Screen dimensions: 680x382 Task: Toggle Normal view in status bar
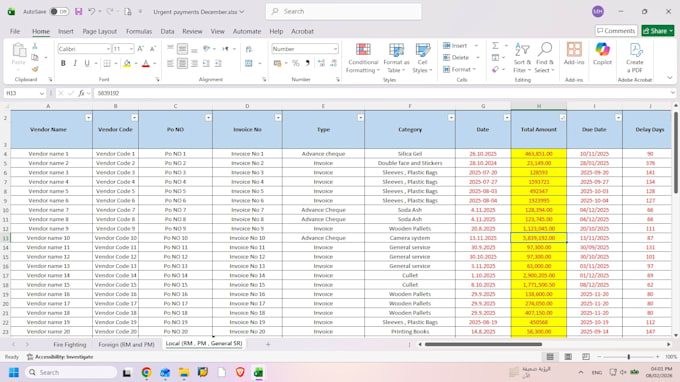(550, 357)
